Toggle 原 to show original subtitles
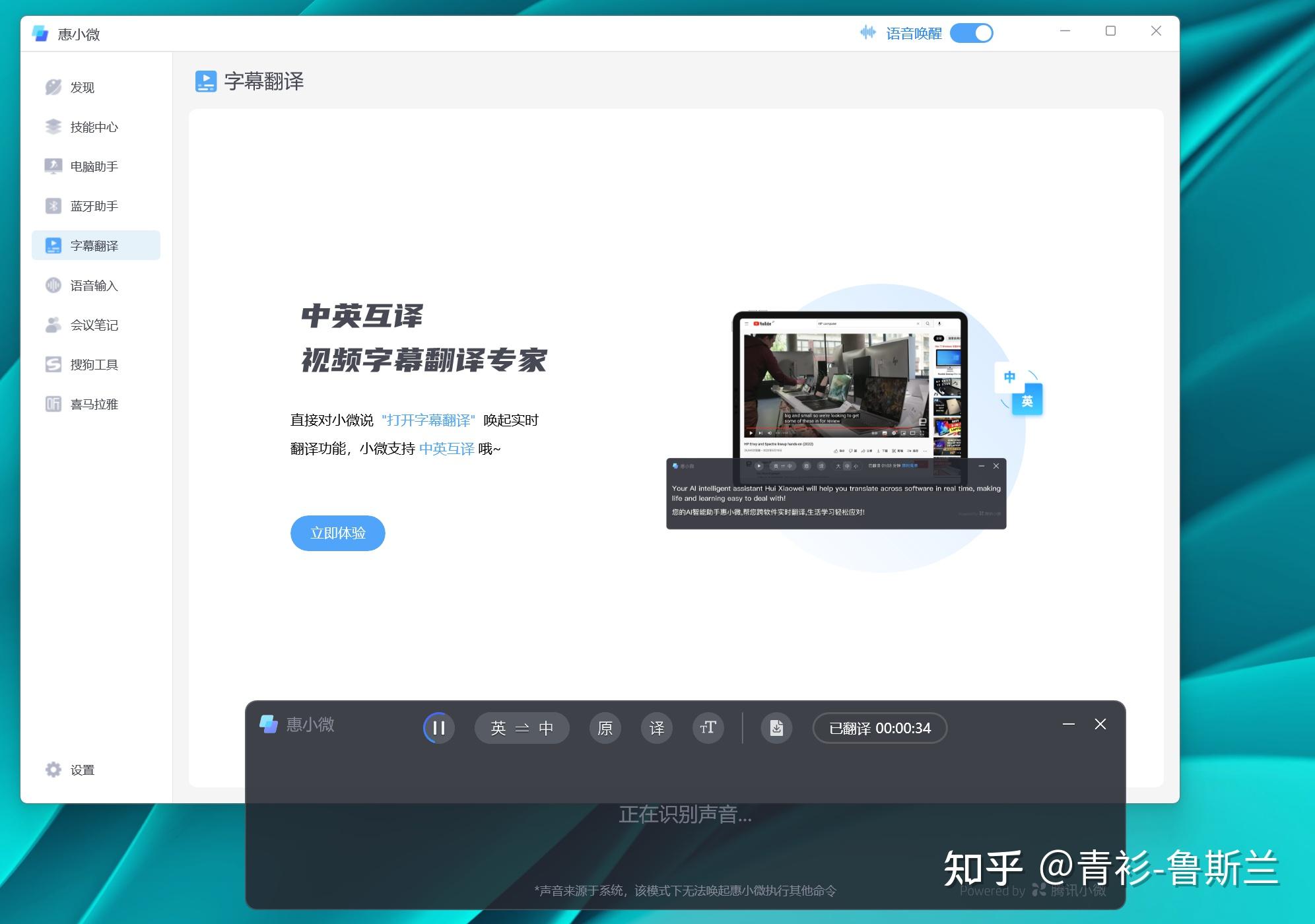Image resolution: width=1315 pixels, height=924 pixels. [604, 728]
